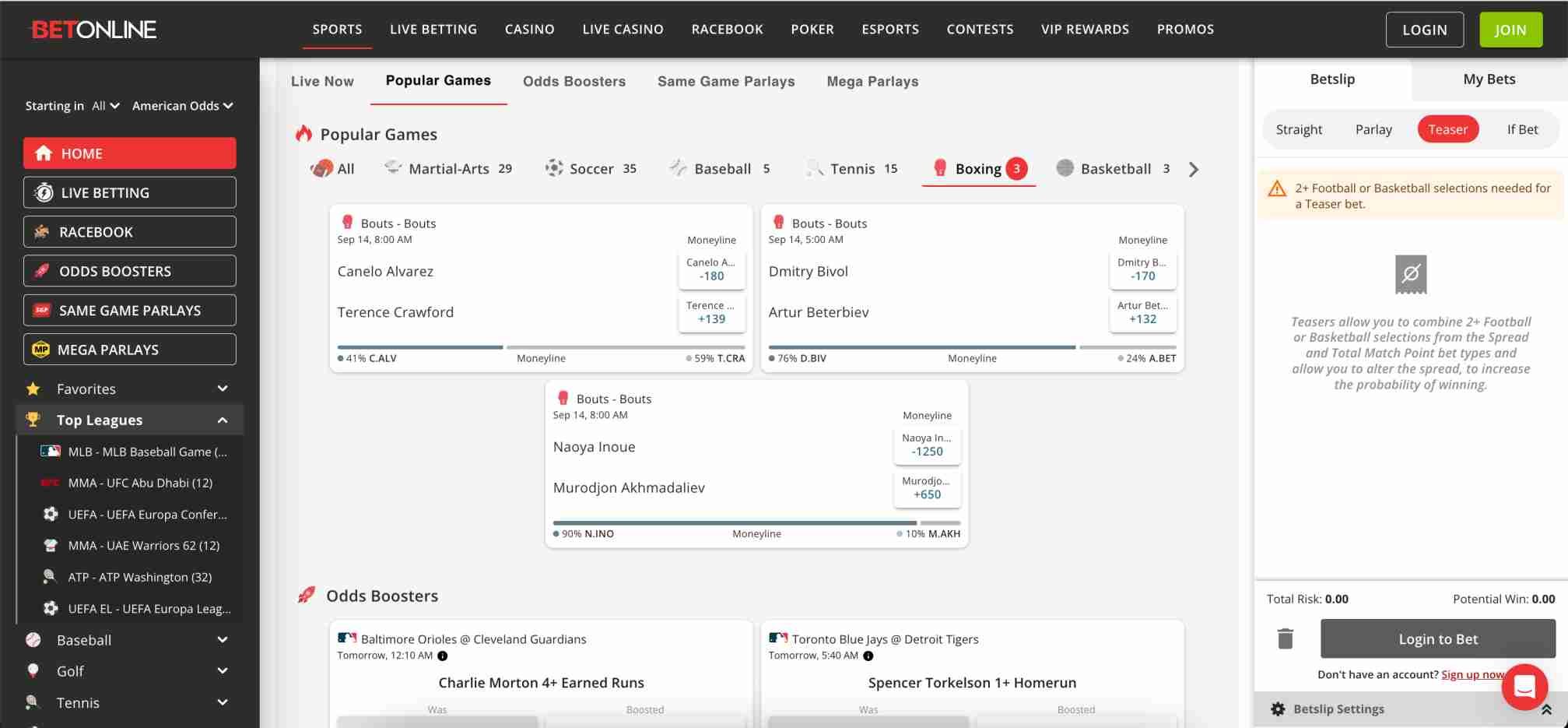Switch to the My Bets tab
Screen dimensions: 1568x728
click(x=1489, y=79)
